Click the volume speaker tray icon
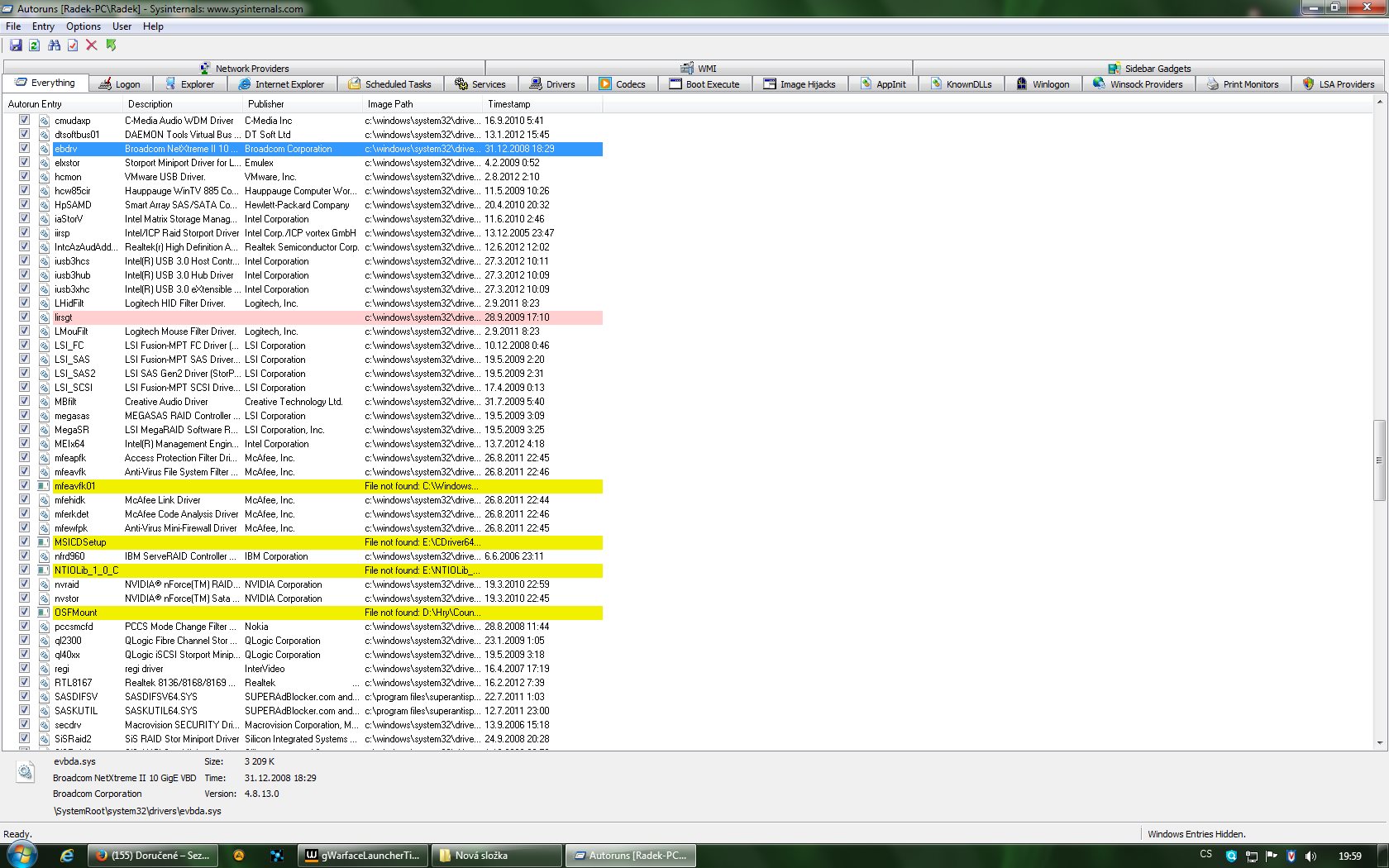This screenshot has width=1389, height=868. [1310, 856]
